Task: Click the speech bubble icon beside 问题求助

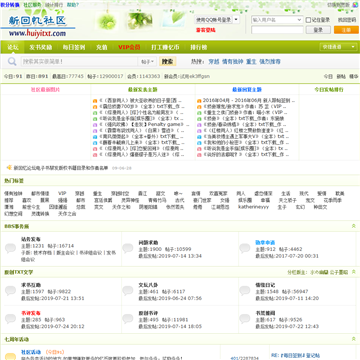Action: click(128, 248)
